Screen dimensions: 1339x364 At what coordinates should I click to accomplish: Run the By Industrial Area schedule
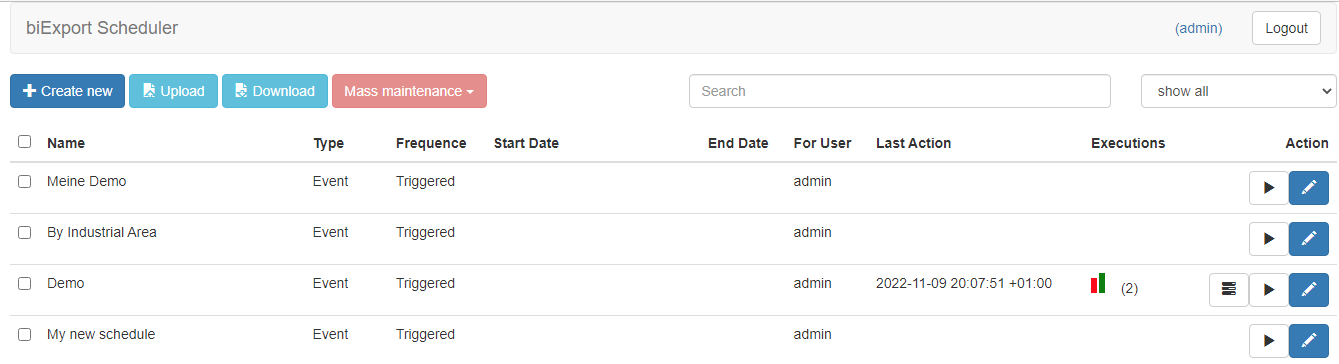pos(1268,239)
